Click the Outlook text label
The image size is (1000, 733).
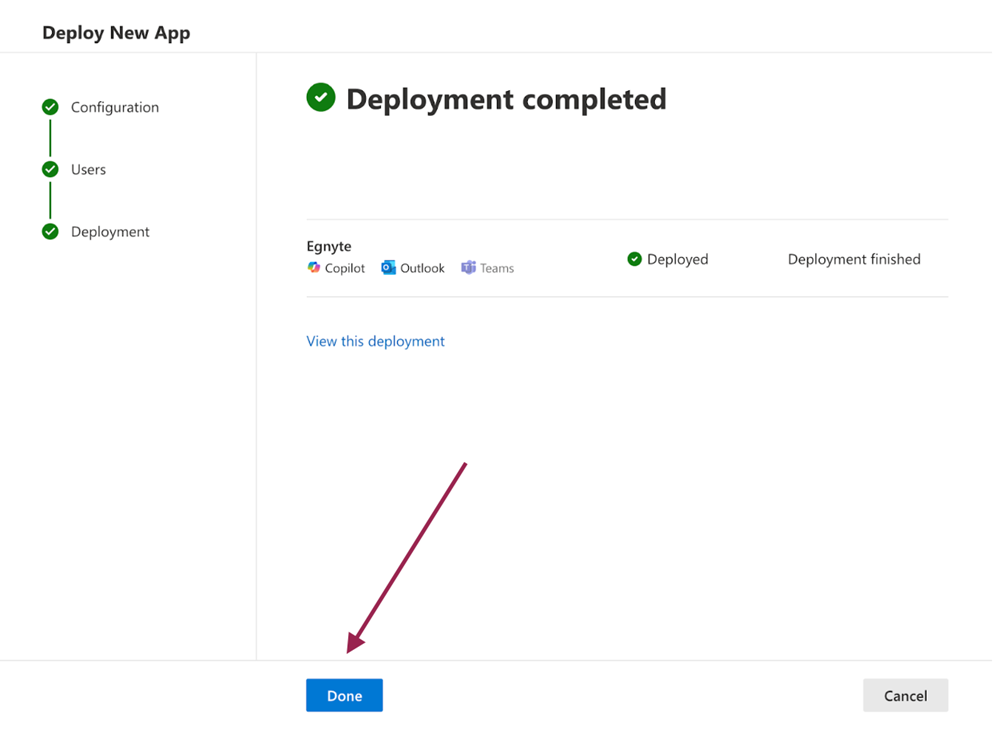[x=422, y=268]
